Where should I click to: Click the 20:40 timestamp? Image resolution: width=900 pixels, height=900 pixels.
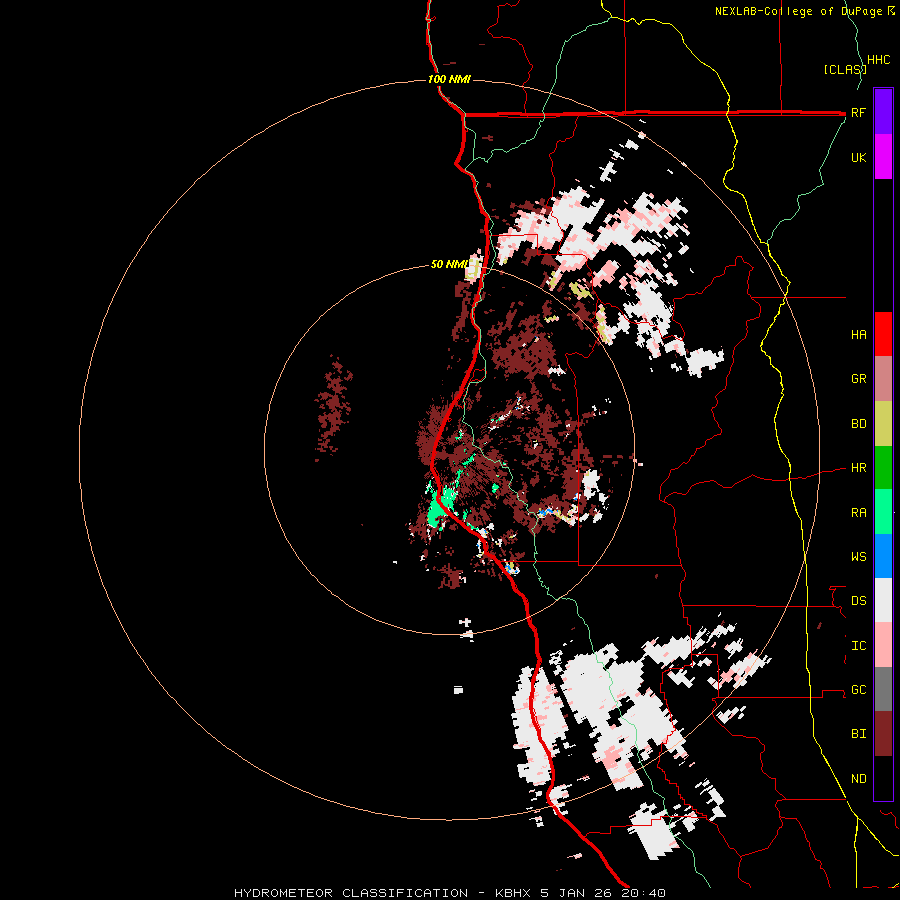[x=646, y=893]
